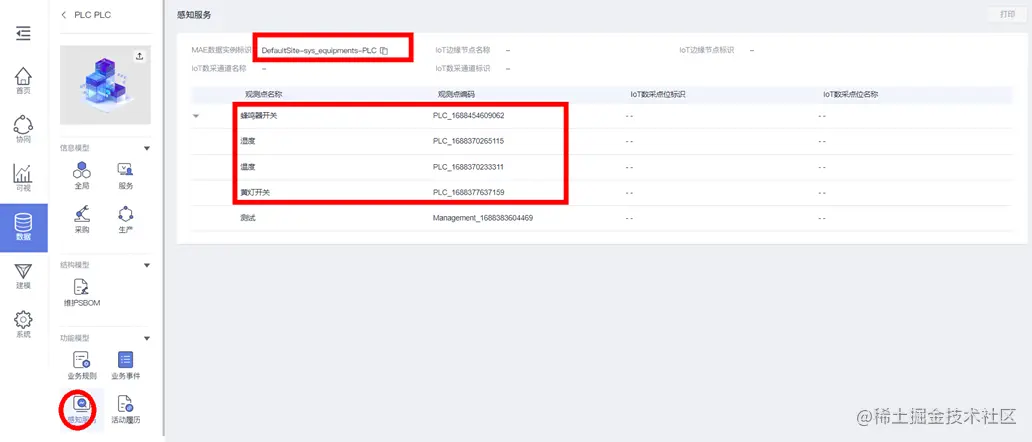Screen dimensions: 1032x442
Task: Select code PLC_1688377637159
Action: [x=469, y=193]
